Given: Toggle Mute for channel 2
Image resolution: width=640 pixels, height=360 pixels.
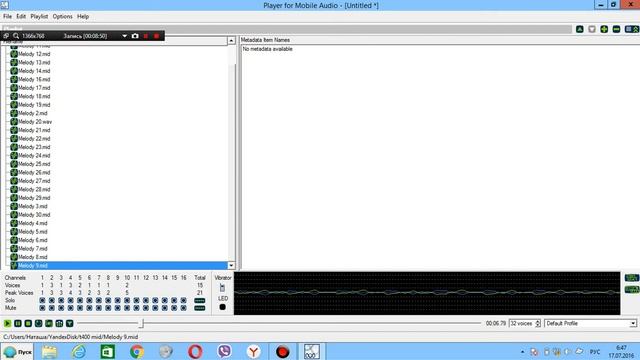Looking at the screenshot, I should (51, 308).
